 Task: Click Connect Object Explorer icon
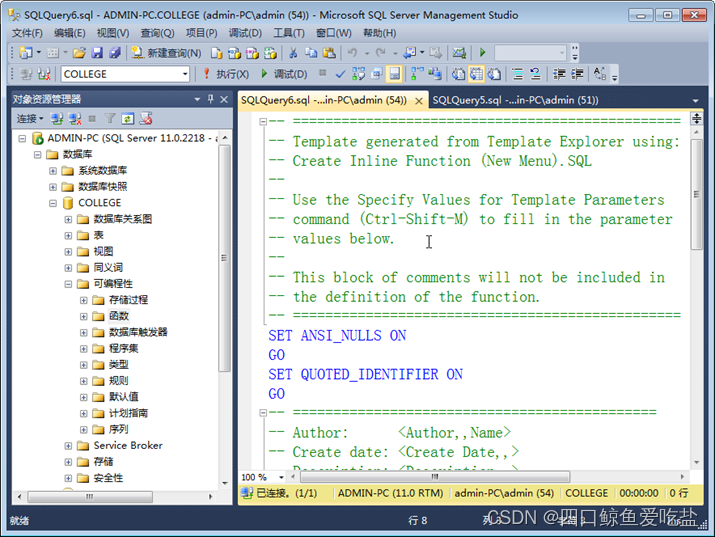pyautogui.click(x=57, y=119)
